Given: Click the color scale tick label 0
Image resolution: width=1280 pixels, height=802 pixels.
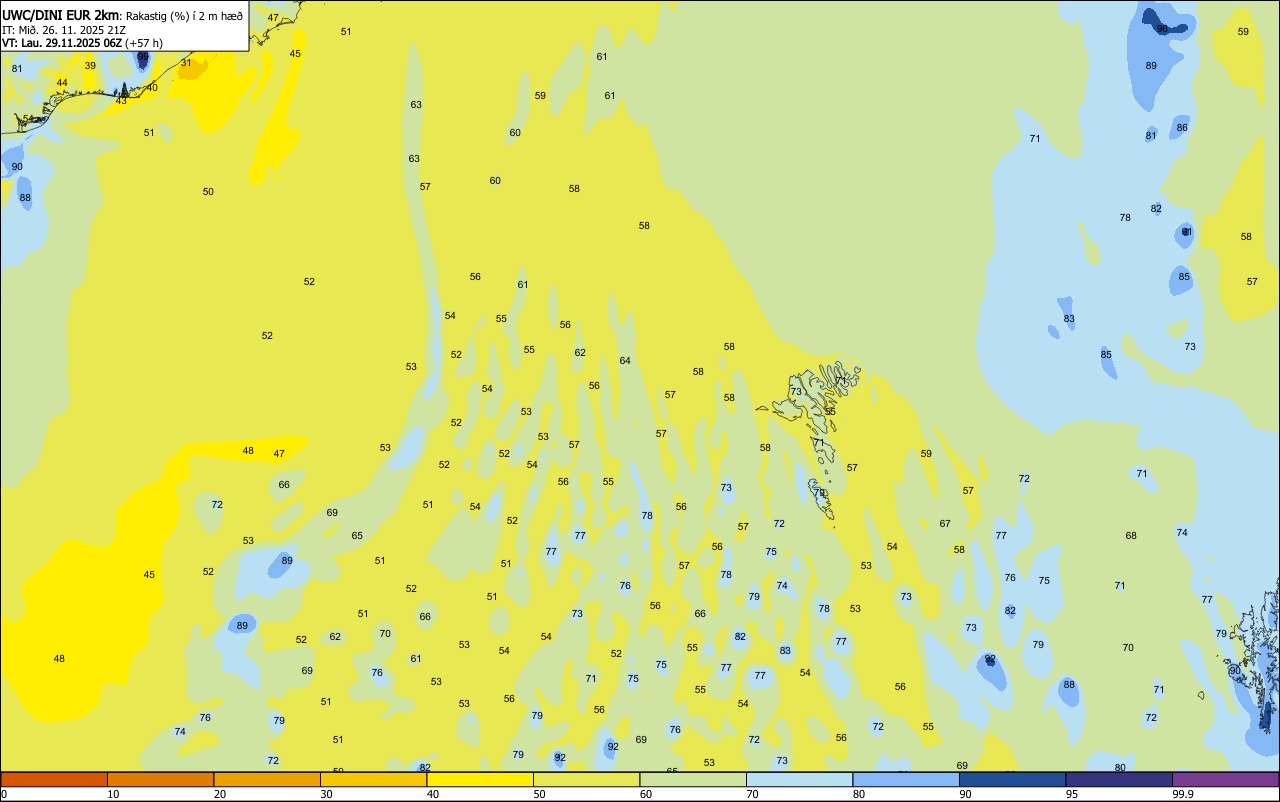Looking at the screenshot, I should click(4, 794).
